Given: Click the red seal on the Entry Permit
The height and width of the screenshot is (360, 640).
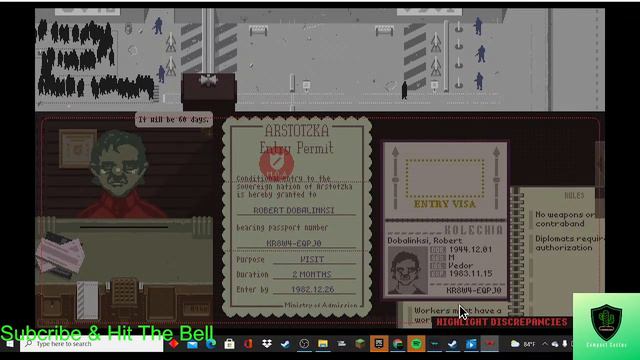Looking at the screenshot, I should point(277,164).
